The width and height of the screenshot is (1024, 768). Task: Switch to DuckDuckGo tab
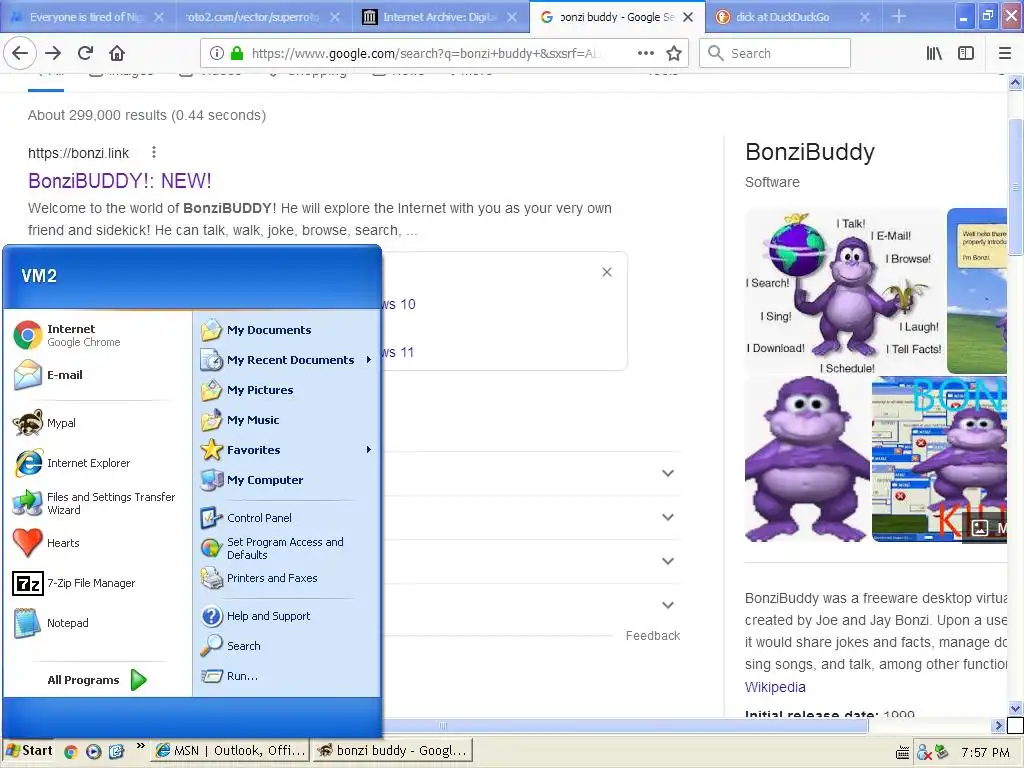click(x=782, y=17)
